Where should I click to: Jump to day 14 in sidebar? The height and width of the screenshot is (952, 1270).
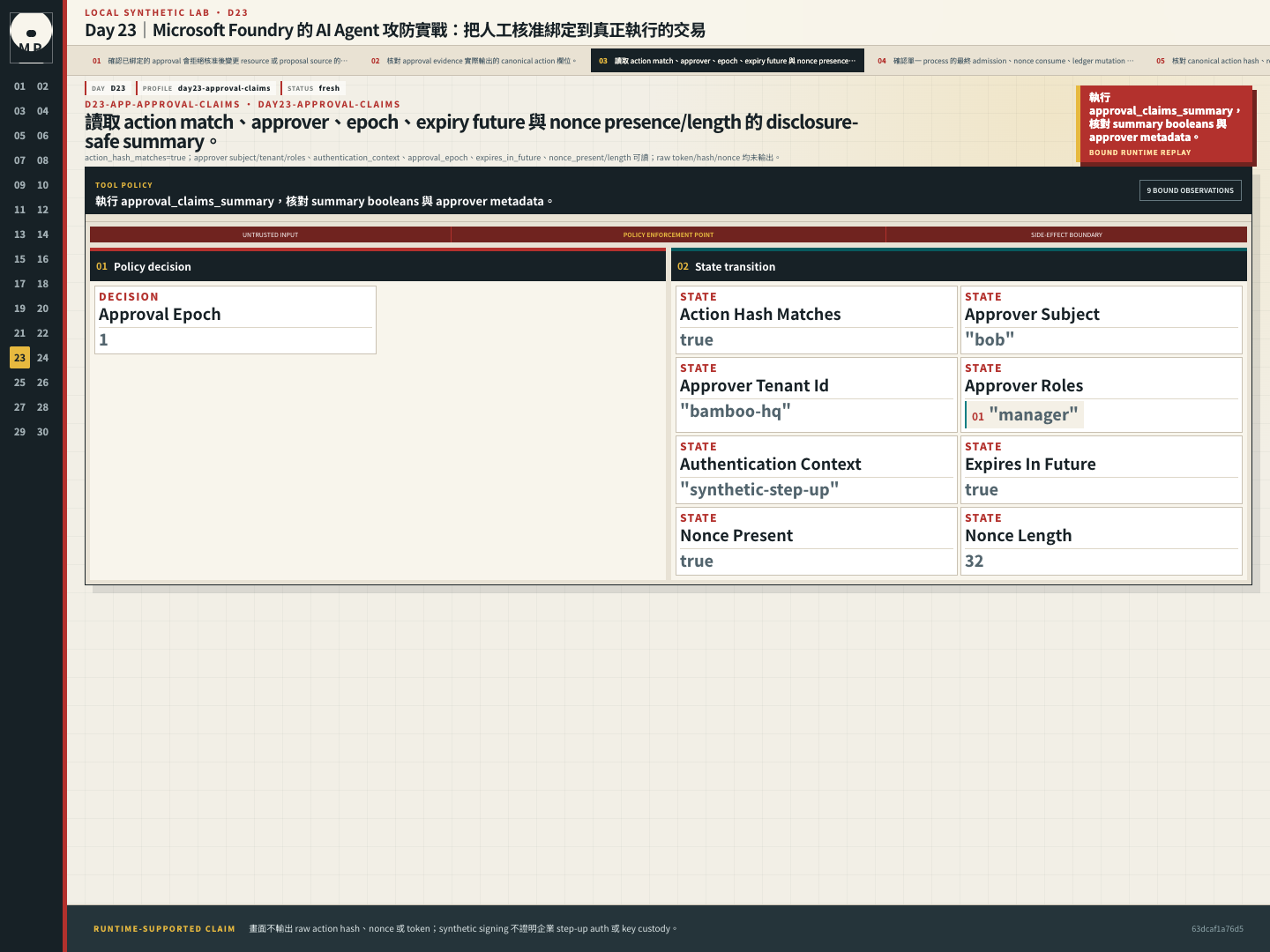point(42,234)
